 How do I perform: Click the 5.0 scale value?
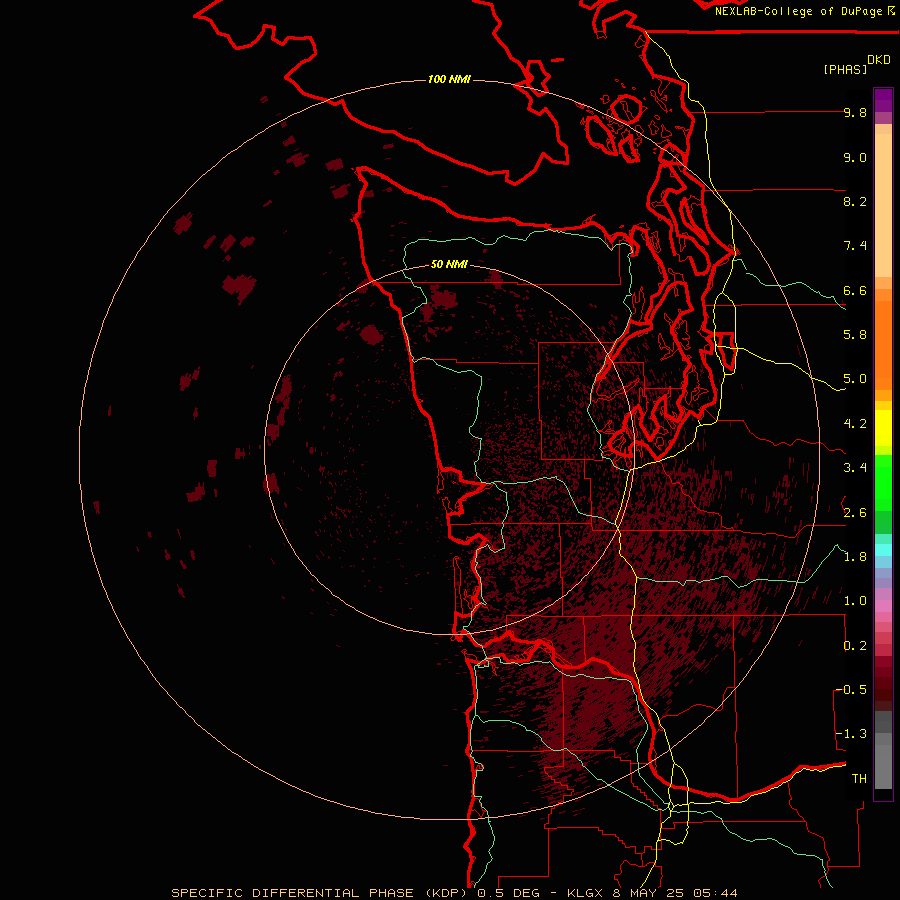(x=855, y=379)
